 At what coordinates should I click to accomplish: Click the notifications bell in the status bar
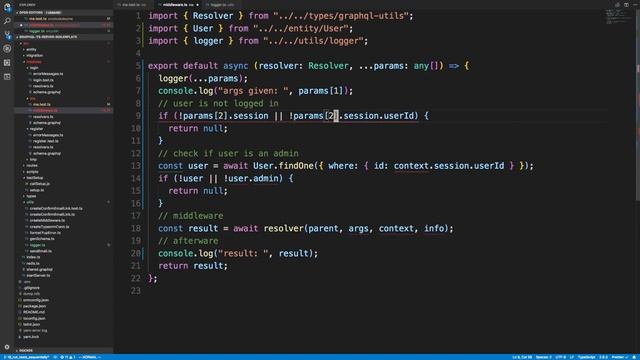(x=635, y=357)
